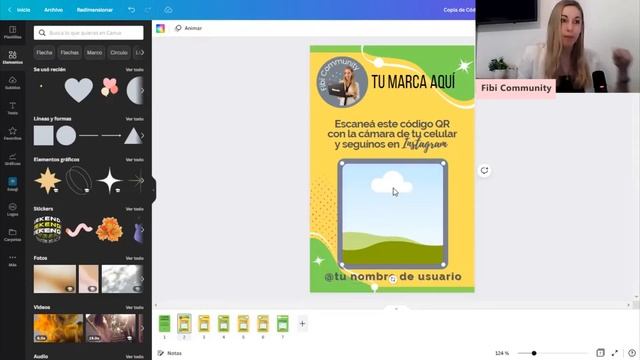Add a new page with the plus button
640x360 pixels.
pyautogui.click(x=302, y=324)
